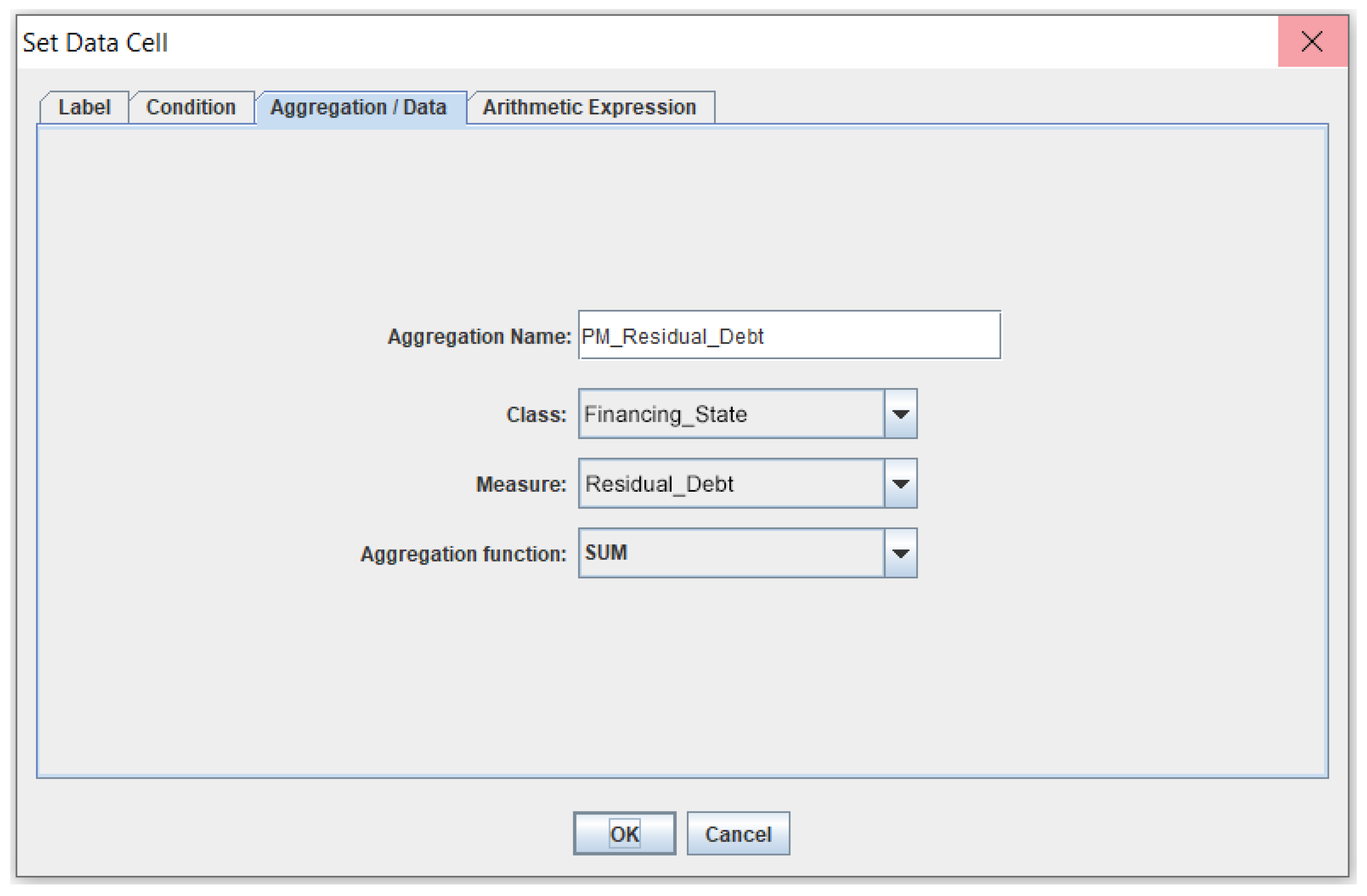Switch to the Label tab
1367x896 pixels.
[84, 107]
